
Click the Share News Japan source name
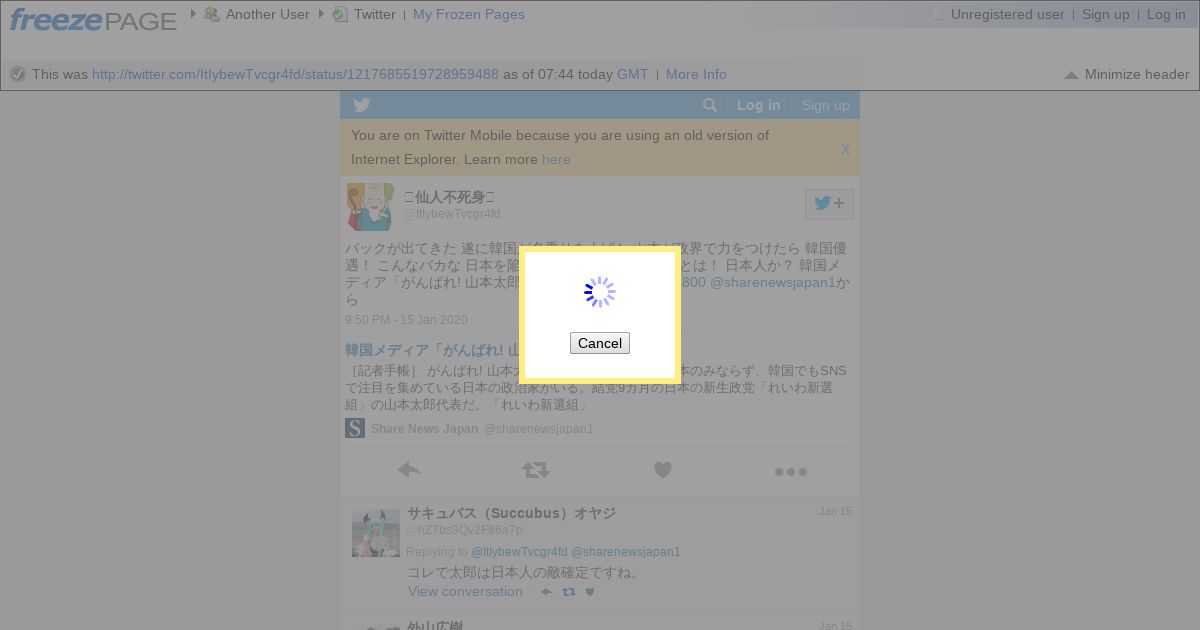click(424, 429)
